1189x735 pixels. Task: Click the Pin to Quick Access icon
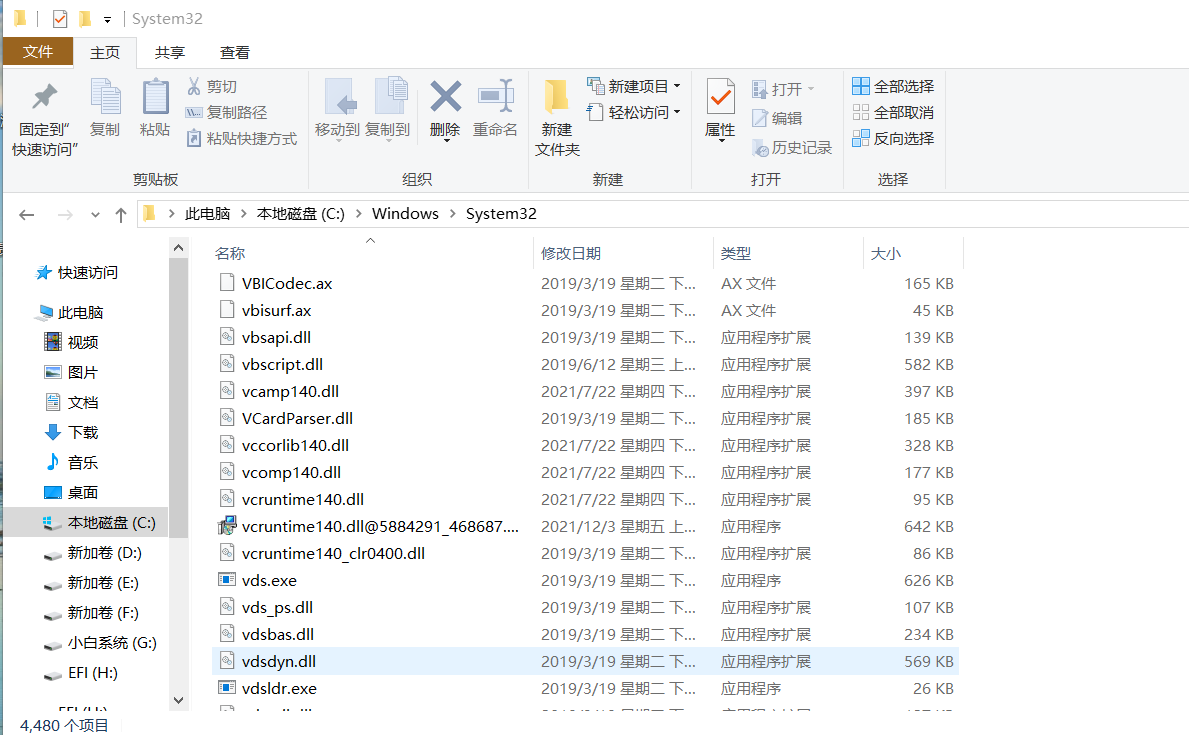point(45,97)
